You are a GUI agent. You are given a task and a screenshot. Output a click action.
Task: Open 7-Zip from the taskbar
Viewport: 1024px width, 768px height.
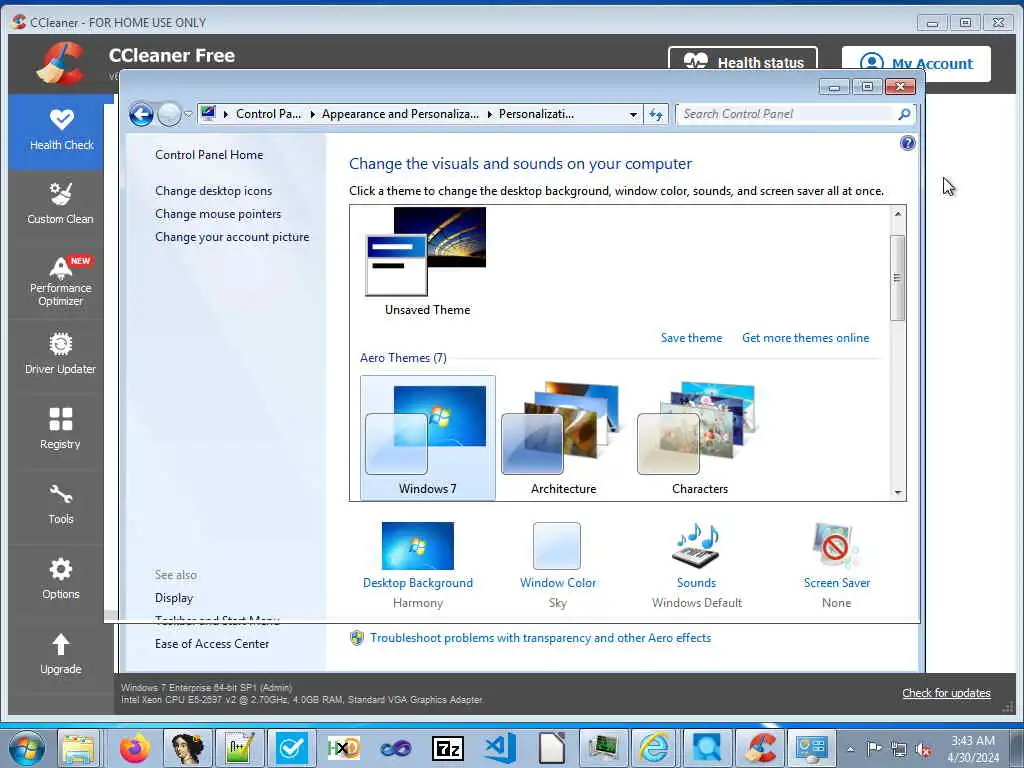click(447, 748)
